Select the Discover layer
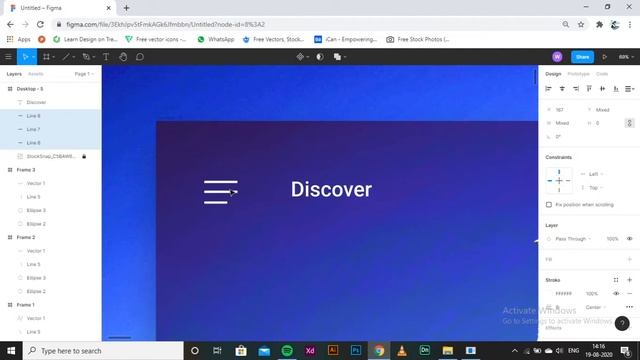The width and height of the screenshot is (640, 360). tap(51, 102)
